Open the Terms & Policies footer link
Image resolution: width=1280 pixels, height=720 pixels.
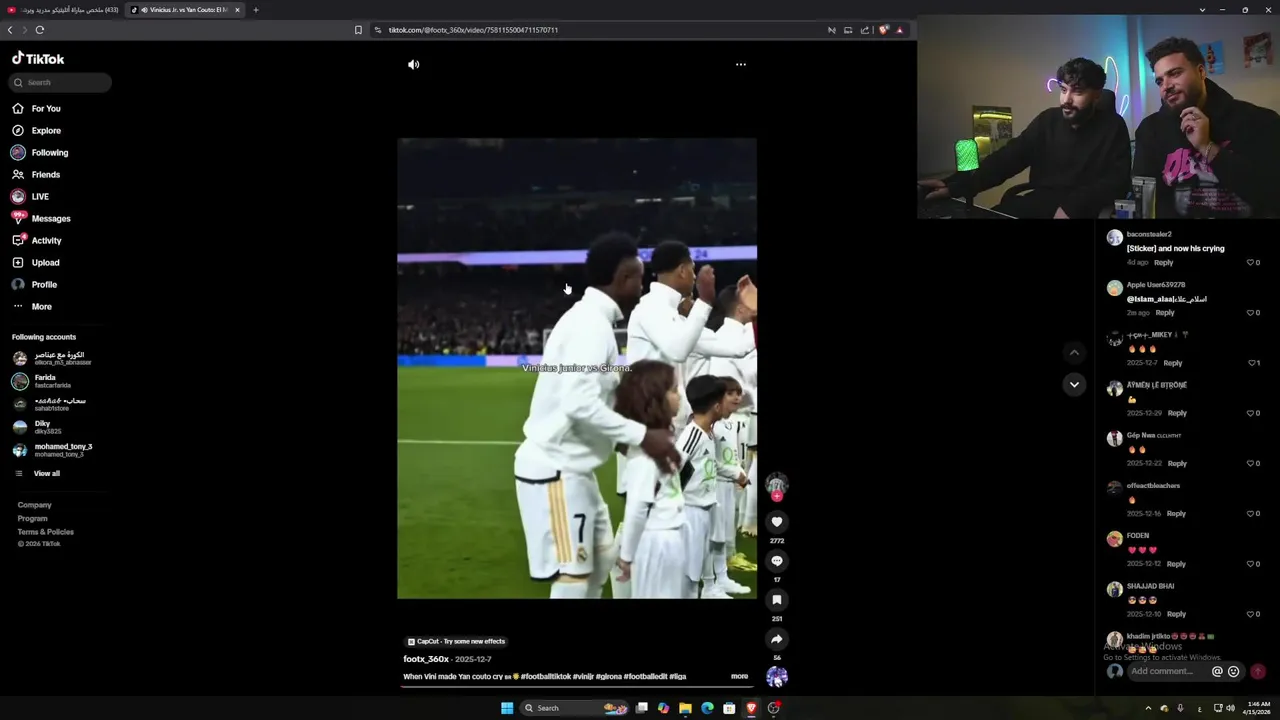[x=45, y=532]
